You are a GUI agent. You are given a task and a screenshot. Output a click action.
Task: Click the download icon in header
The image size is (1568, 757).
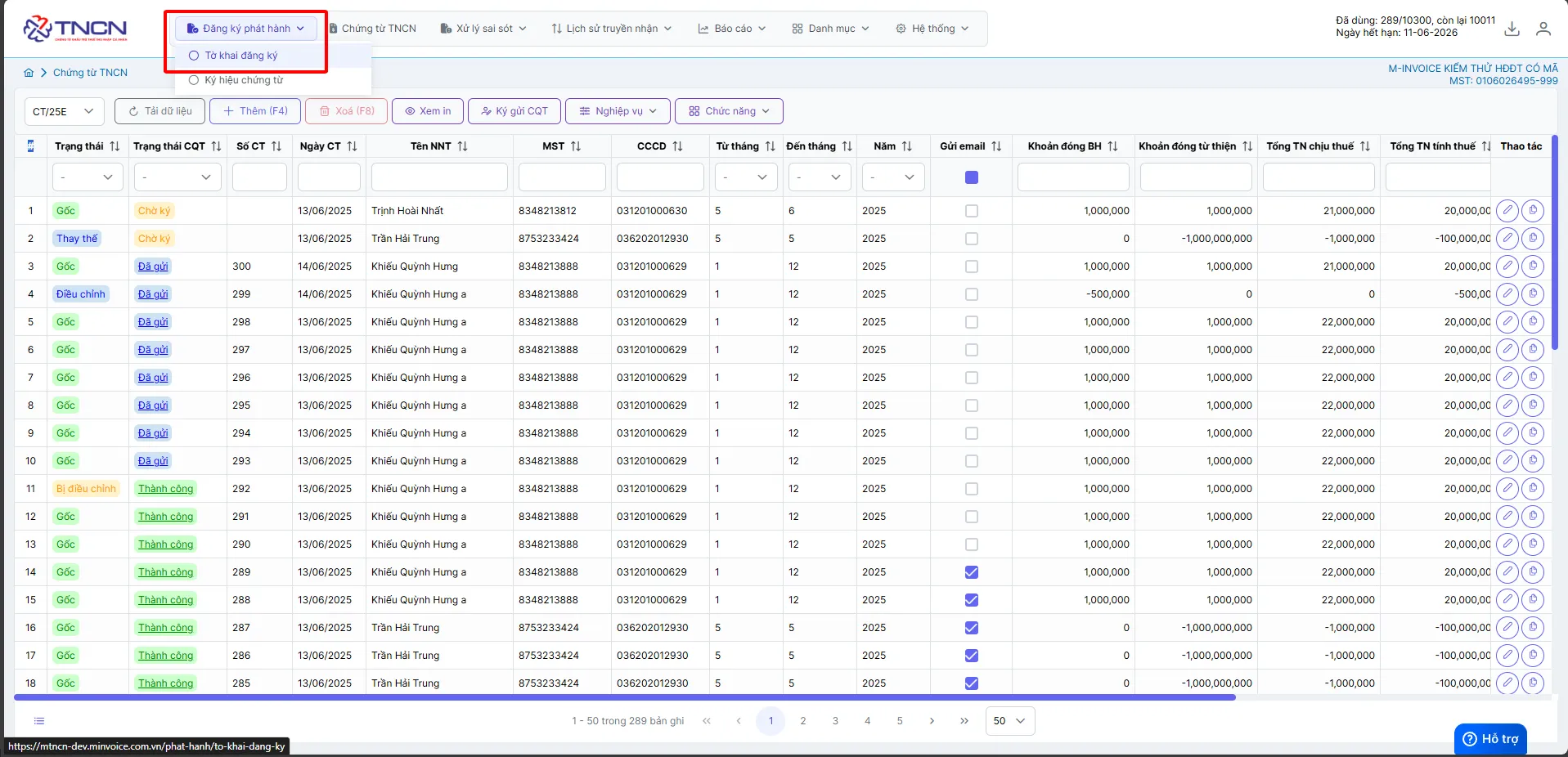tap(1512, 29)
